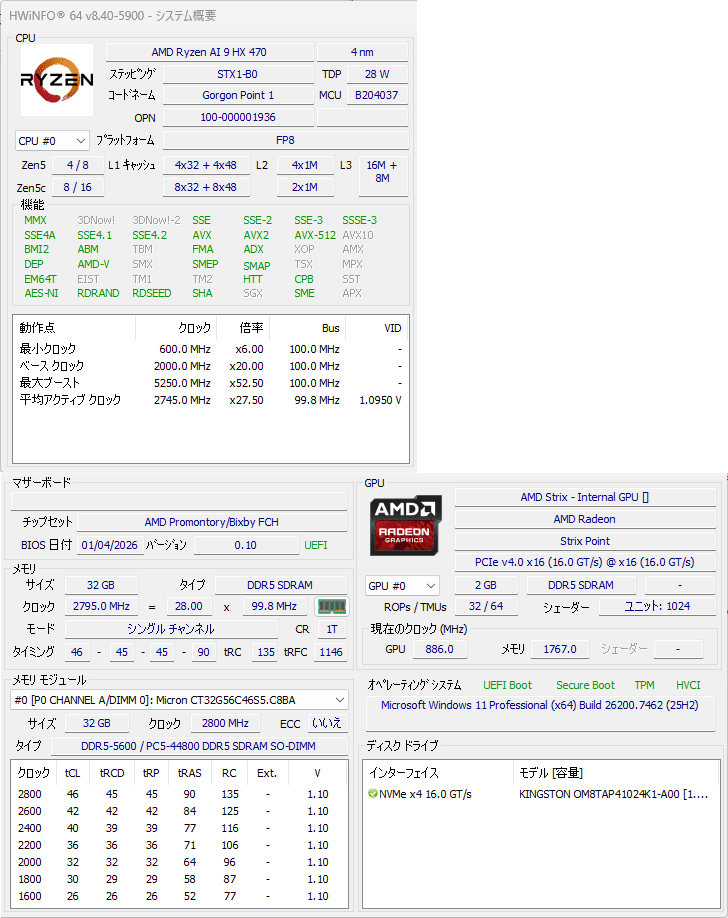
Task: Click the AMD Ryzen AI 9 HX 470 name field
Action: [x=209, y=52]
